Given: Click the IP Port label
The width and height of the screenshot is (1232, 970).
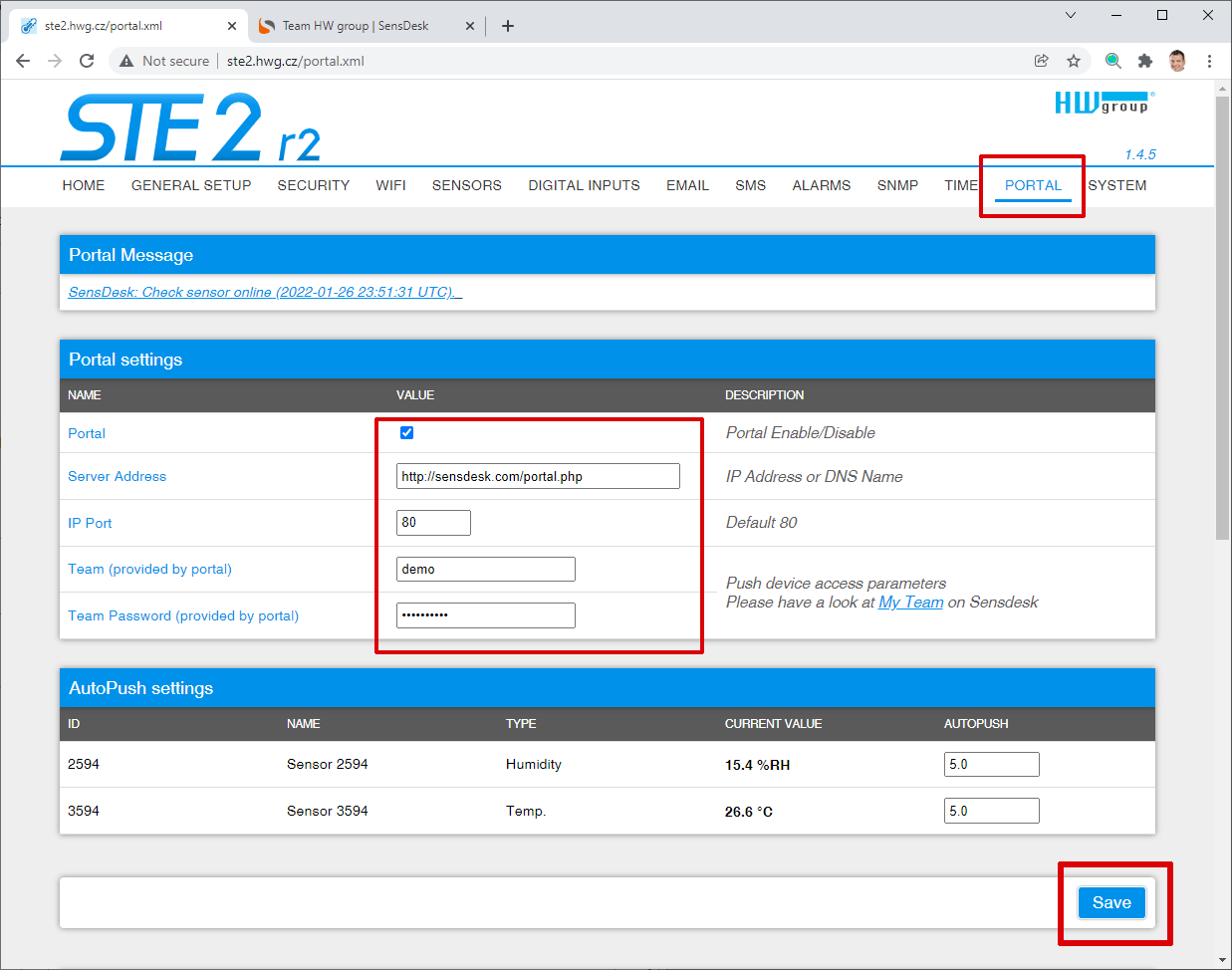Looking at the screenshot, I should [x=90, y=523].
